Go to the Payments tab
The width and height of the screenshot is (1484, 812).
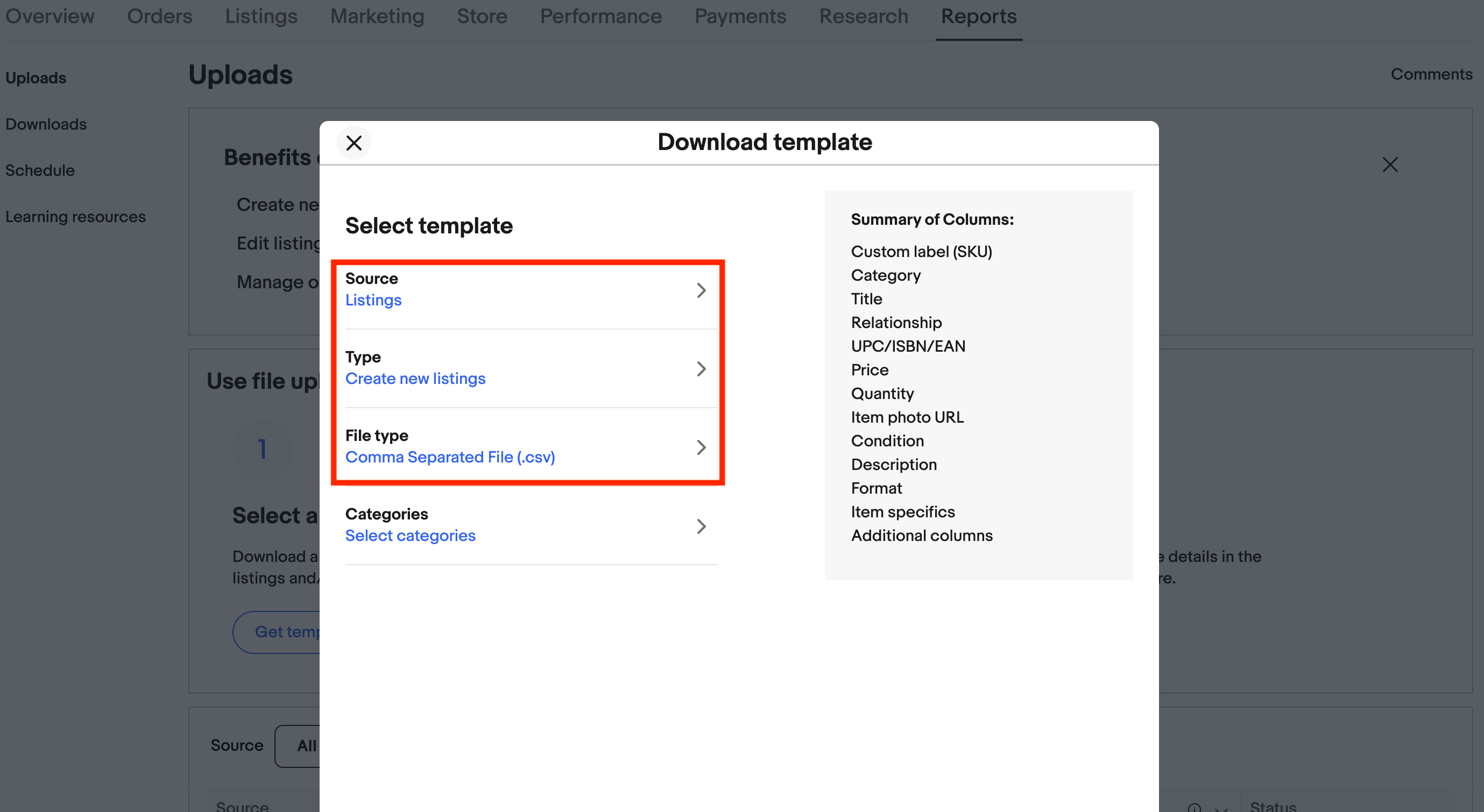click(740, 16)
